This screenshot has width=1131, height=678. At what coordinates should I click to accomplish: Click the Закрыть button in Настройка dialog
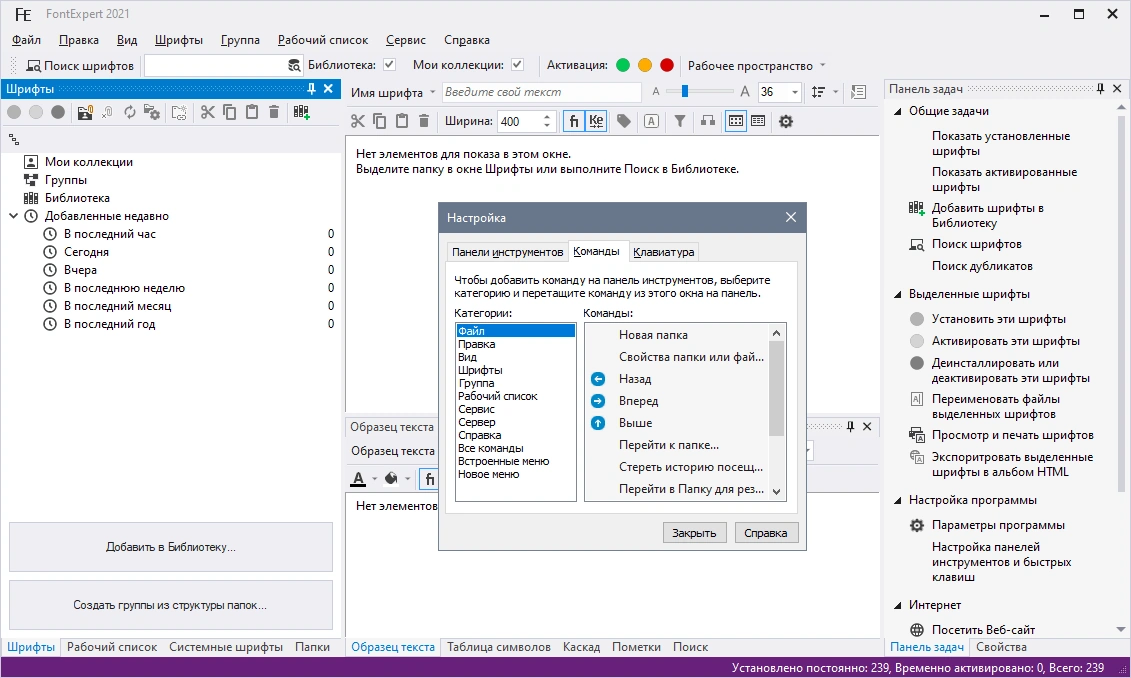(694, 533)
